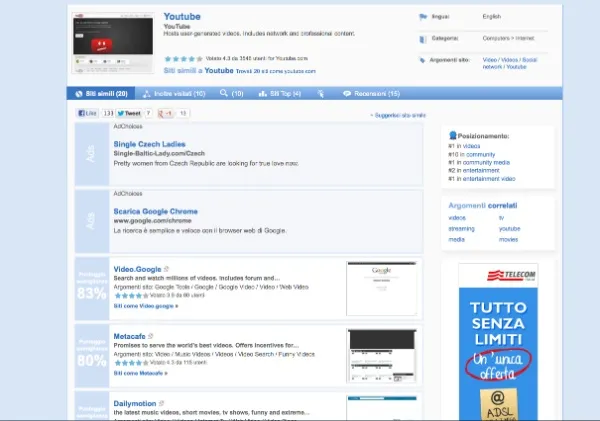Click the Categoria icon
The image size is (600, 421).
pos(423,39)
